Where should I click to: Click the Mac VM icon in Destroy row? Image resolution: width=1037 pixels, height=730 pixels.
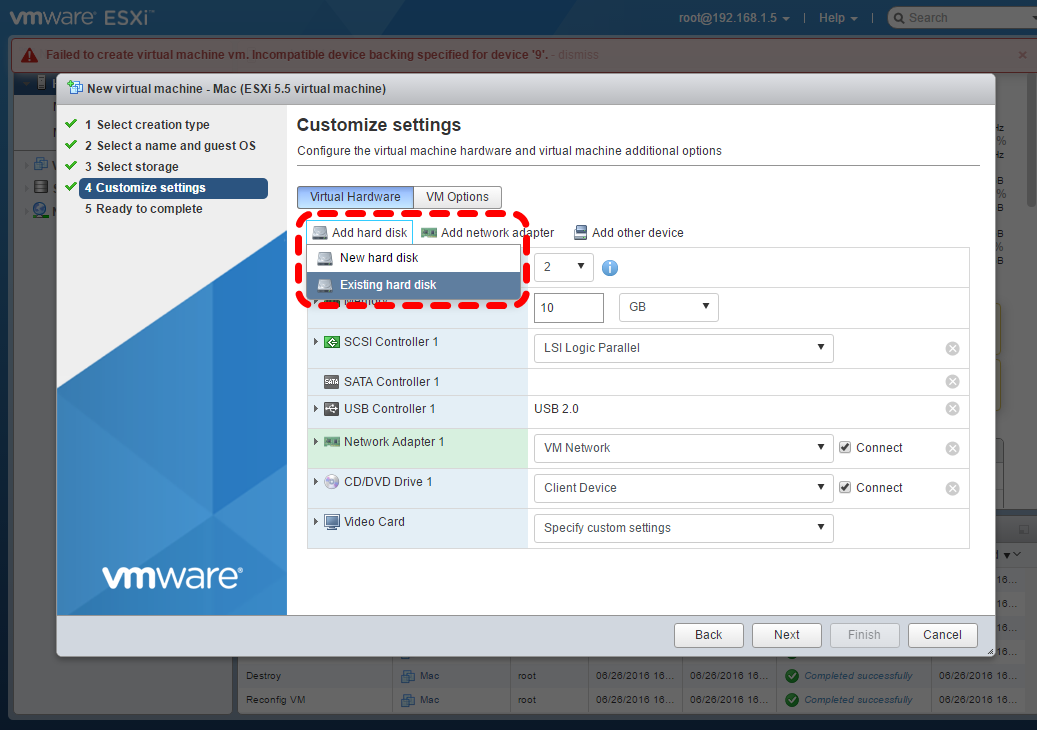point(408,676)
